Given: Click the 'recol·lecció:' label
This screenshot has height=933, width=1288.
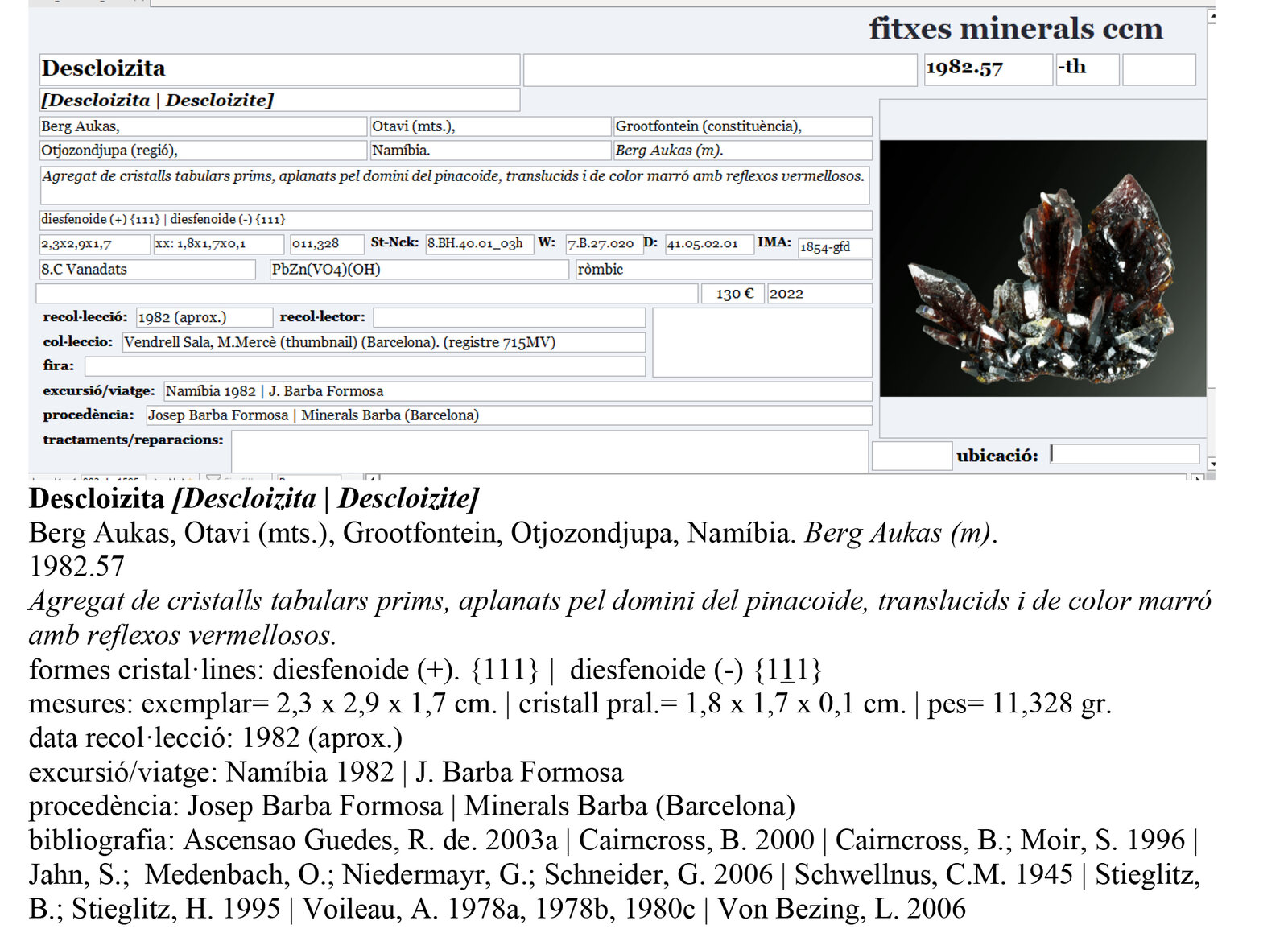Looking at the screenshot, I should [85, 317].
